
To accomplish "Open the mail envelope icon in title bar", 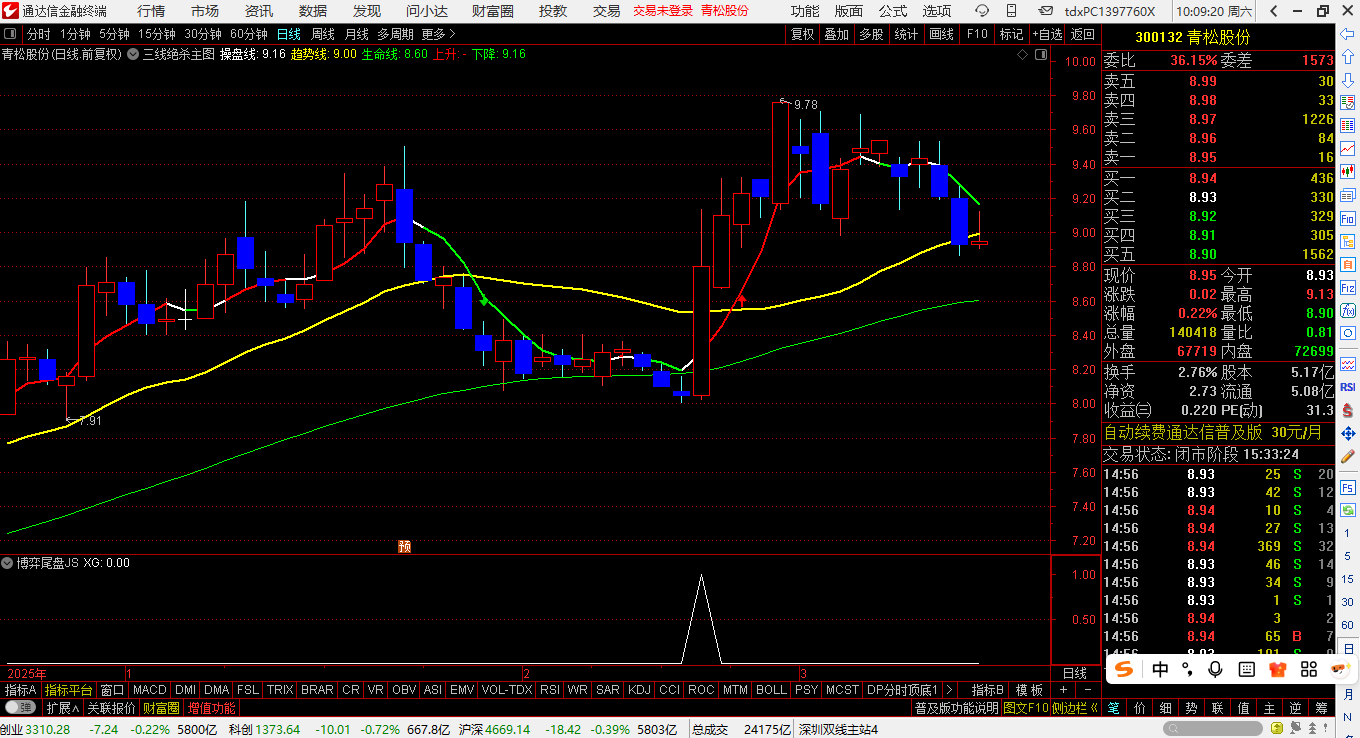I will (1046, 11).
